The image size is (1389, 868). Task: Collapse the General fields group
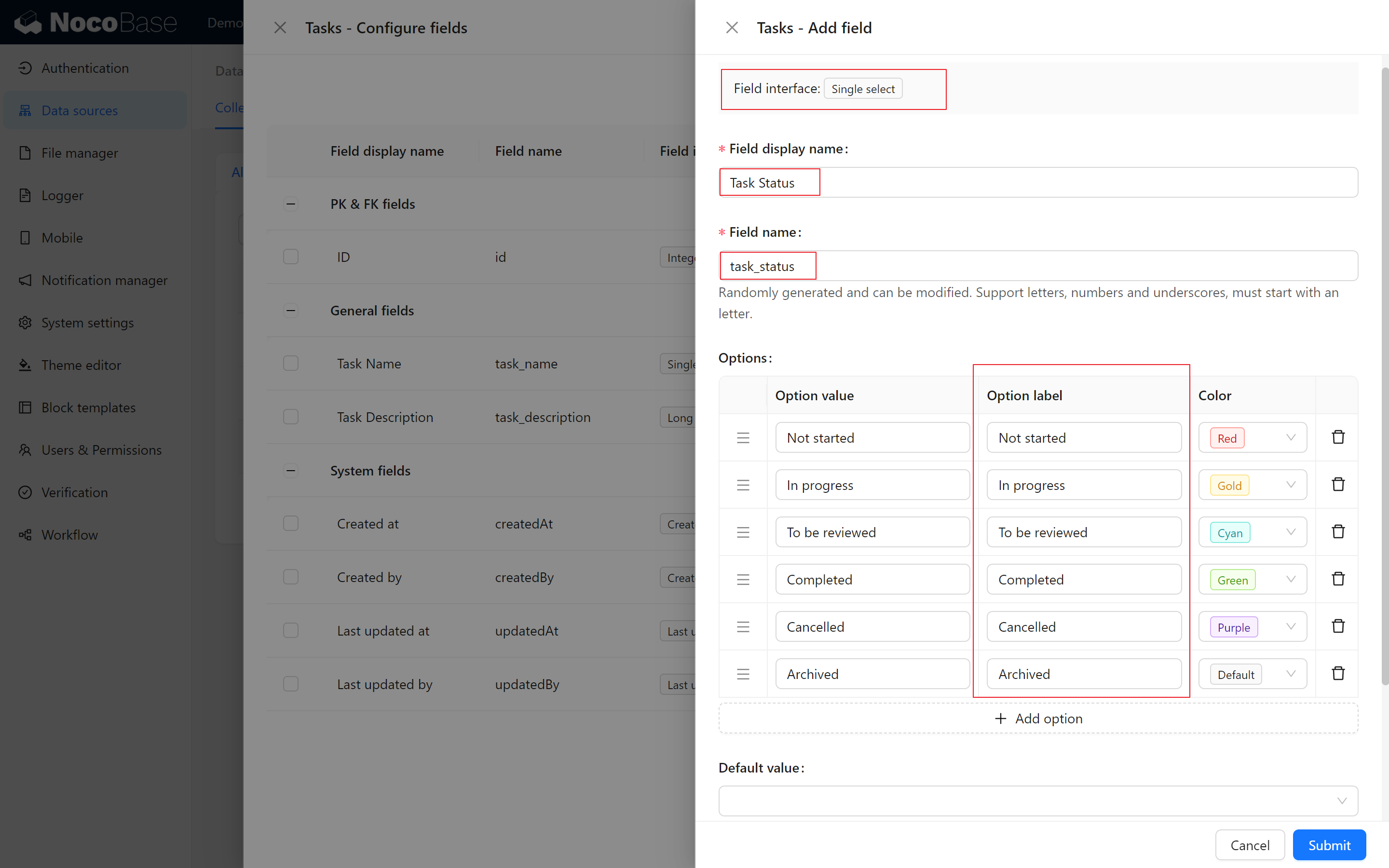291,311
